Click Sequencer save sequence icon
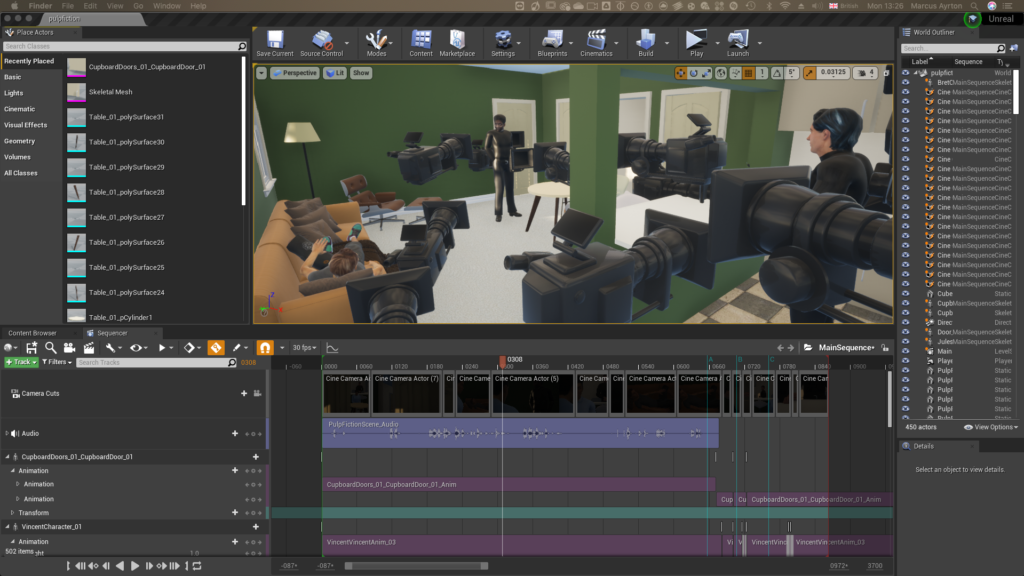 click(x=31, y=348)
